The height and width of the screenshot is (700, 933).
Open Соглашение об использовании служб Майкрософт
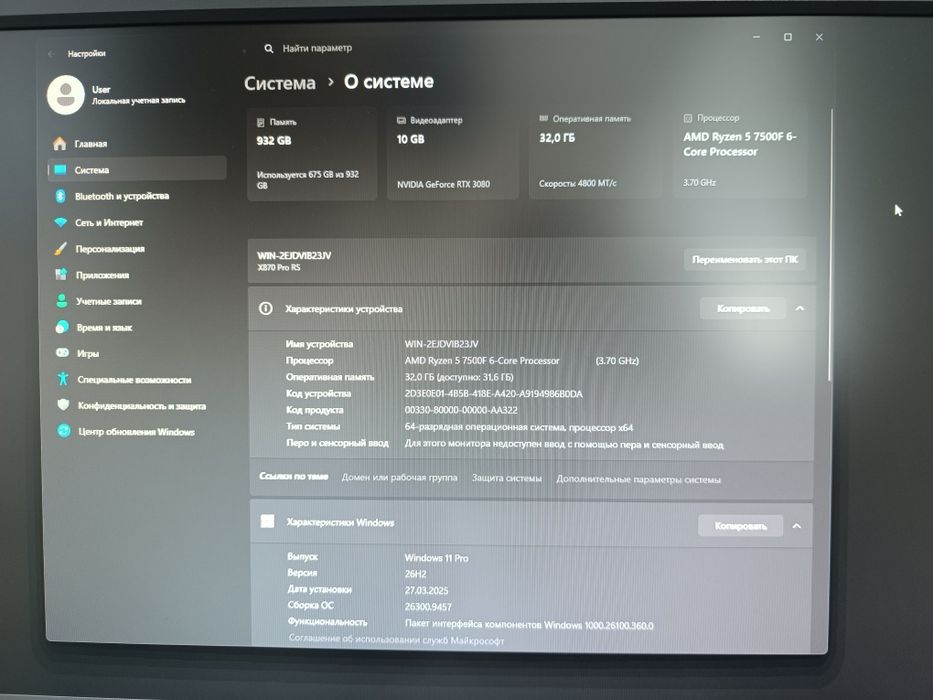(396, 640)
